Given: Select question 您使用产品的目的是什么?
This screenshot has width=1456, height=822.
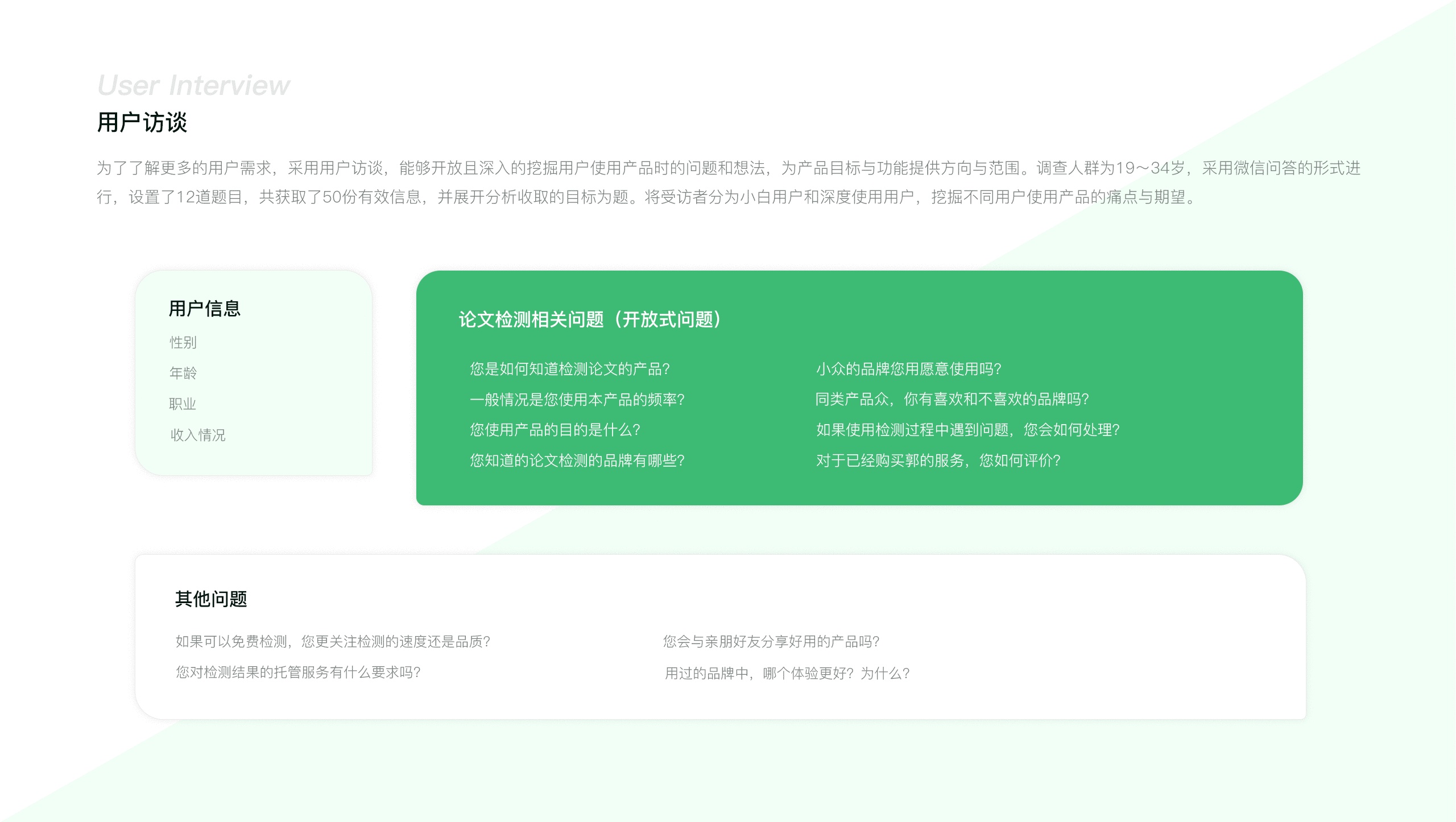Looking at the screenshot, I should click(x=555, y=430).
